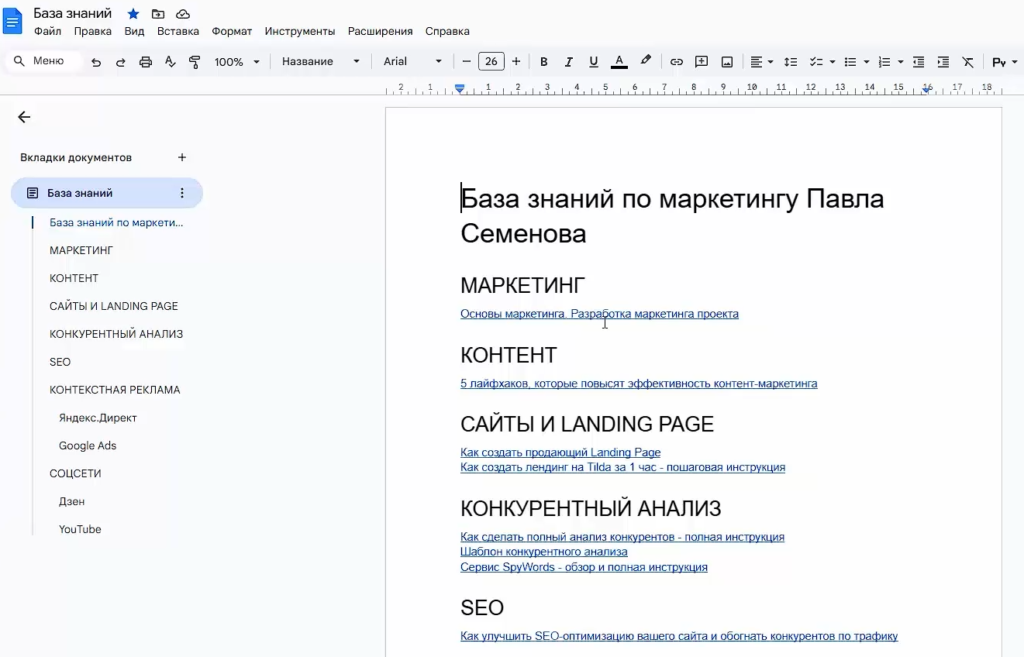Open line and paragraph spacing icon
Screen dimensions: 1024x657
click(790, 62)
